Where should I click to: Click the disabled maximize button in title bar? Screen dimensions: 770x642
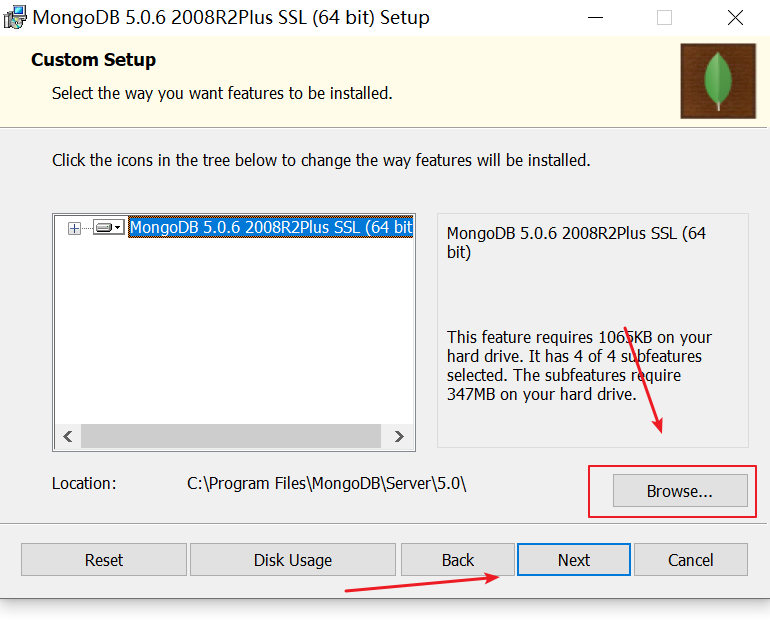click(x=664, y=18)
